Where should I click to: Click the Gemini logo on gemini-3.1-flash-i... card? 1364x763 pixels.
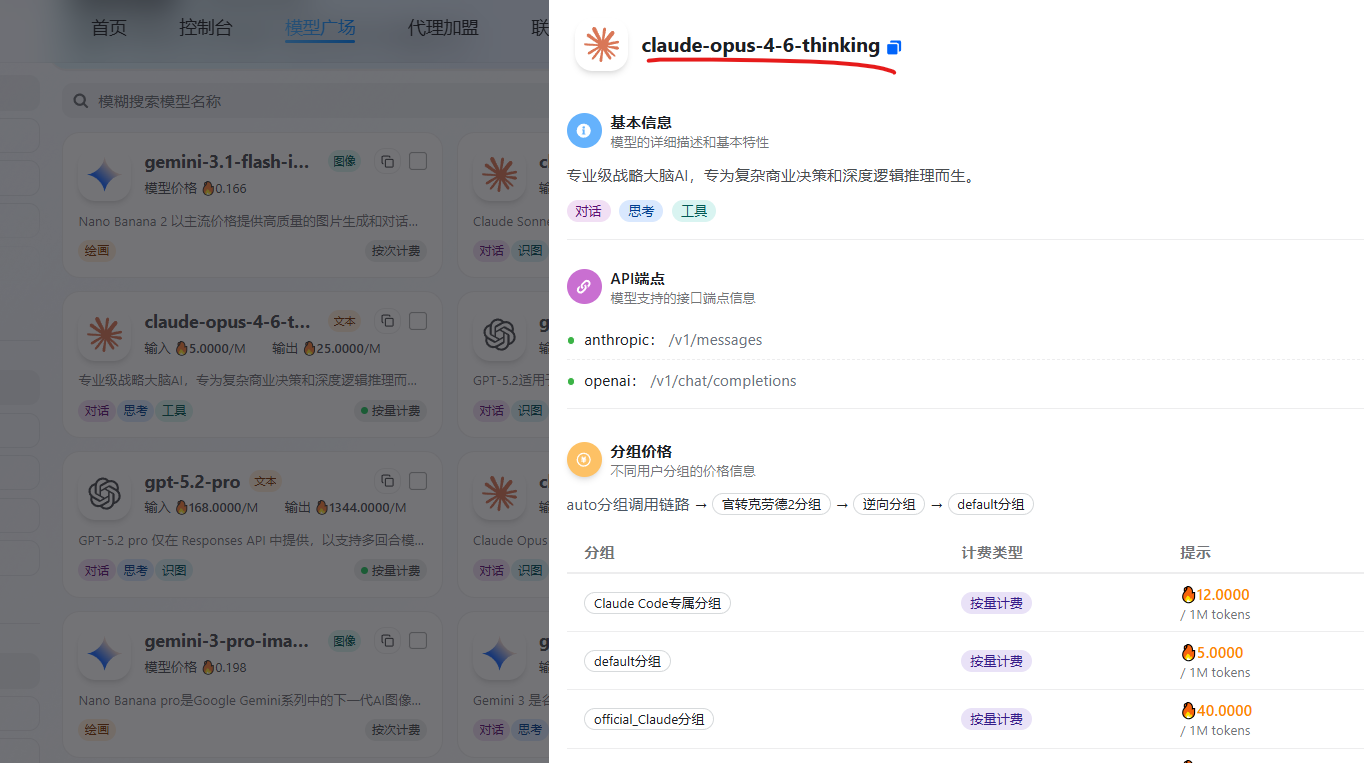[x=104, y=176]
